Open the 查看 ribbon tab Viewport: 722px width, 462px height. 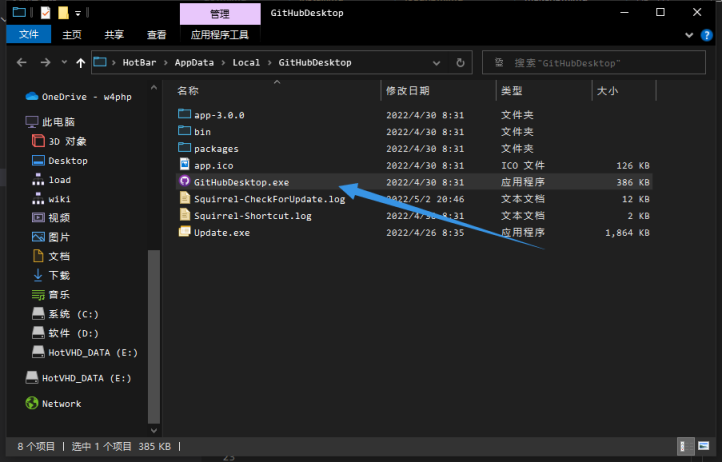click(x=156, y=35)
